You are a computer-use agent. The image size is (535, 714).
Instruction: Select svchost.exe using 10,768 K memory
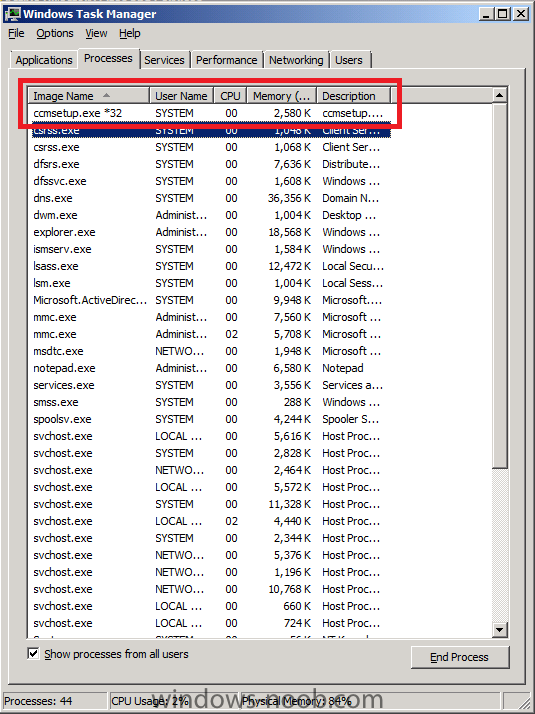[209, 589]
